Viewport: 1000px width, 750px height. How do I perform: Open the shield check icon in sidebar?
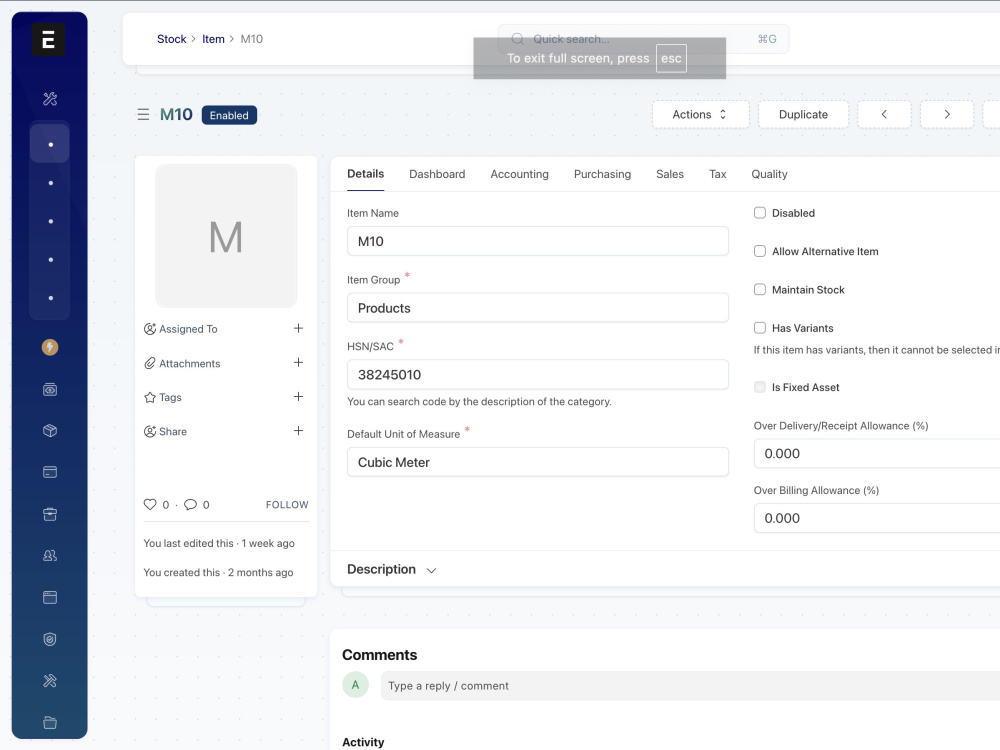[x=50, y=639]
